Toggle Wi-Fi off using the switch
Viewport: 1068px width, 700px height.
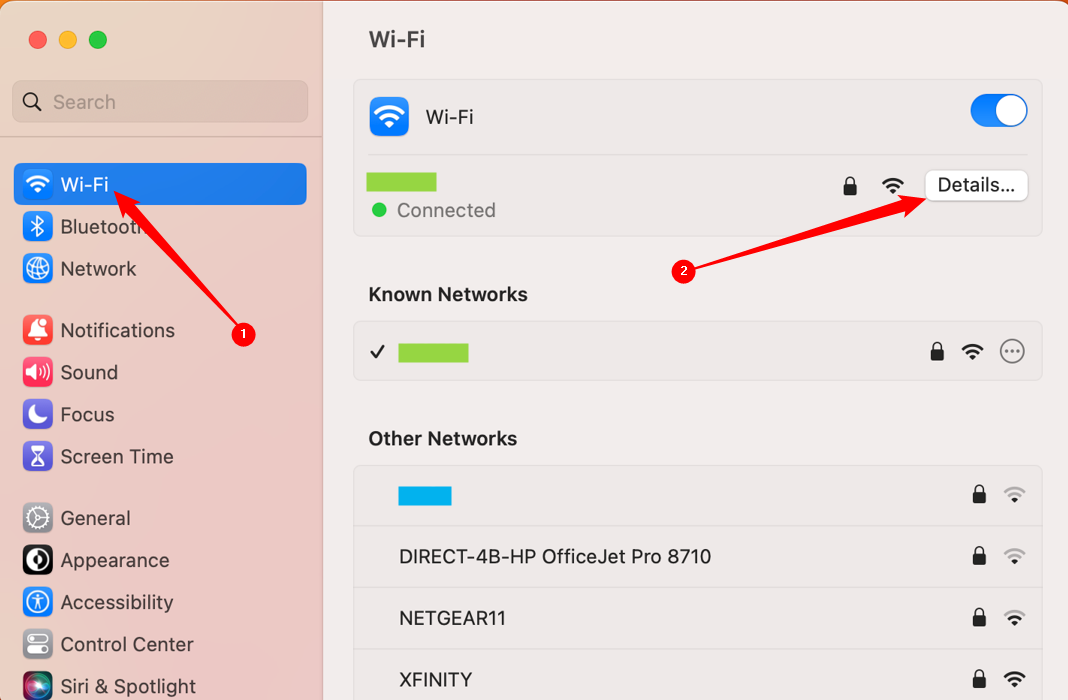tap(999, 110)
